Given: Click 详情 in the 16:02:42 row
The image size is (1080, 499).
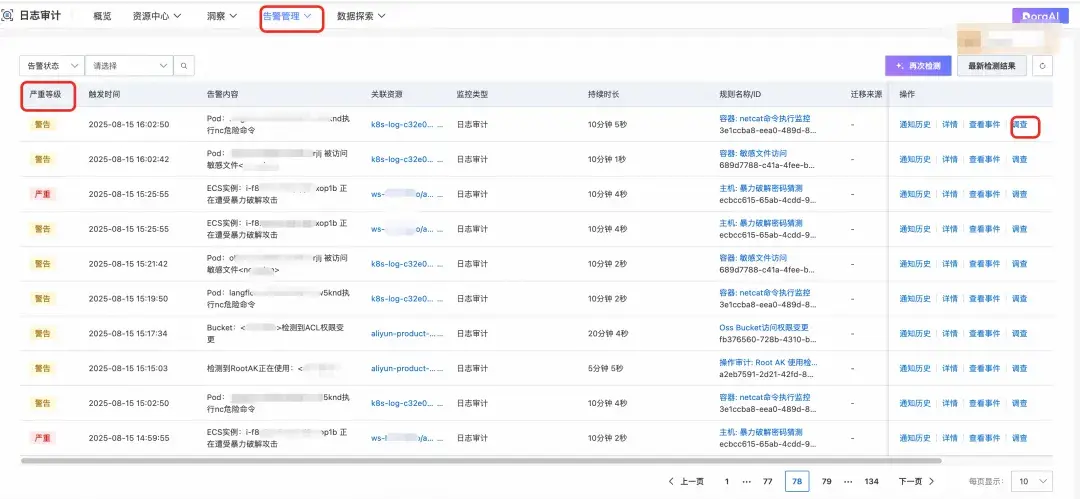Looking at the screenshot, I should coord(950,159).
